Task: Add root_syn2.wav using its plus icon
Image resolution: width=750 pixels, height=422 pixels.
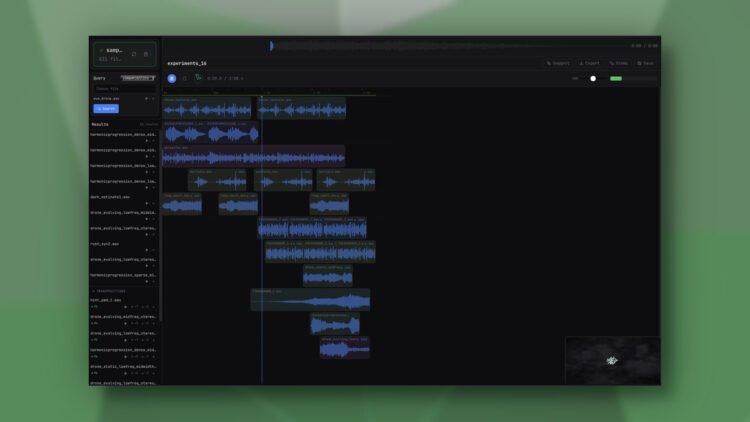Action: [x=154, y=250]
